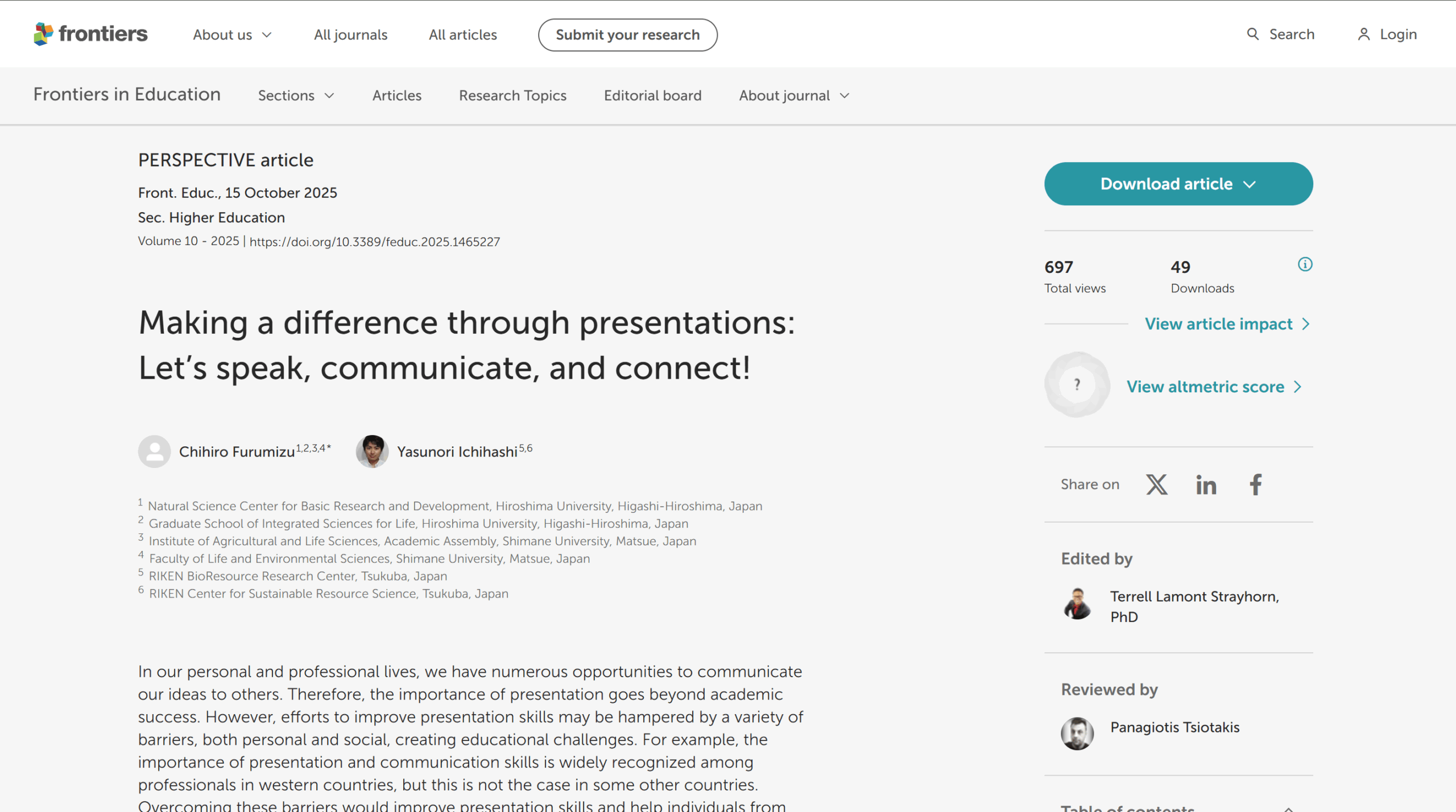Expand the About journal dropdown

[793, 96]
